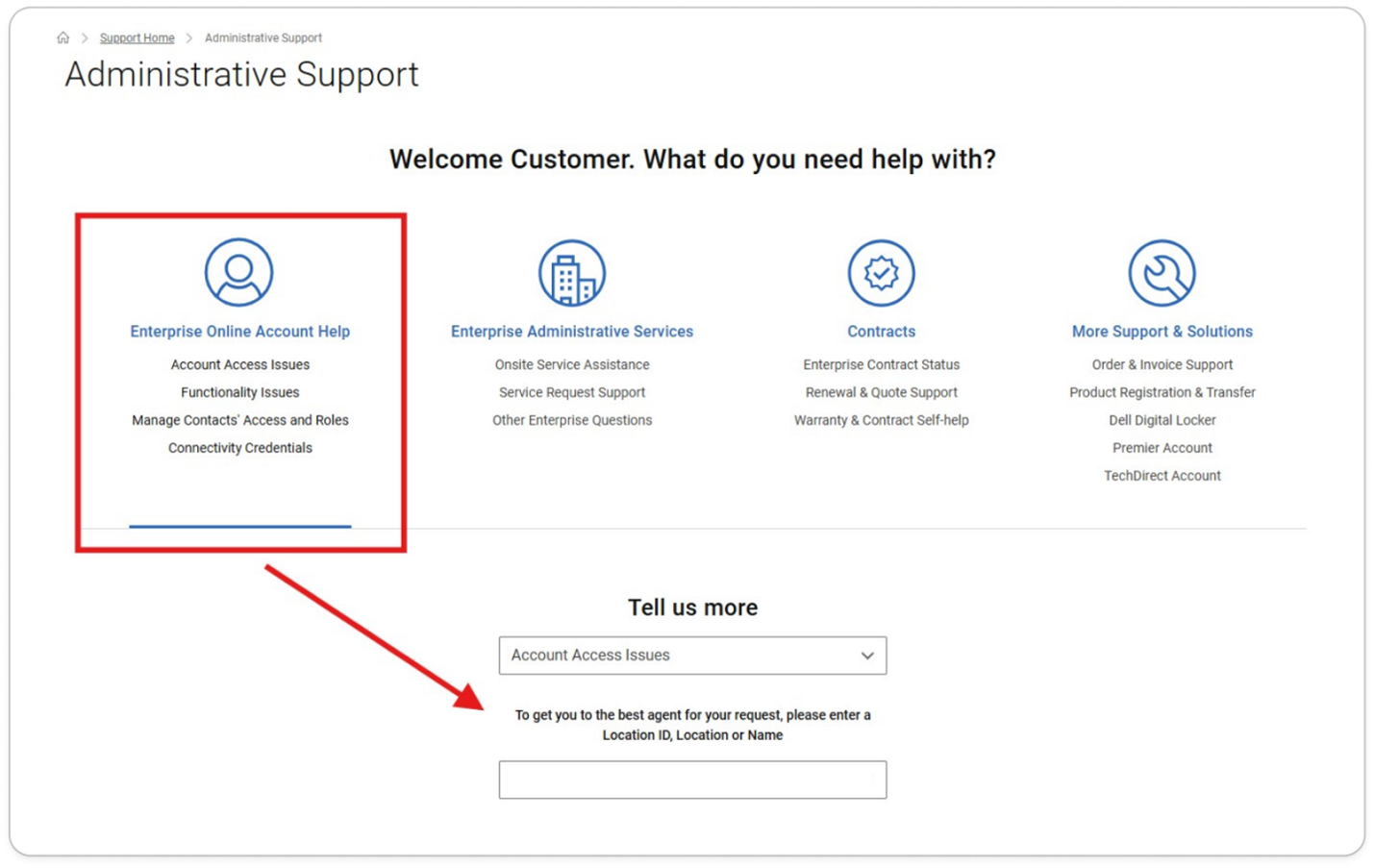Open the Account Access Issues dropdown
Image resolution: width=1375 pixels, height=868 pixels.
point(691,655)
